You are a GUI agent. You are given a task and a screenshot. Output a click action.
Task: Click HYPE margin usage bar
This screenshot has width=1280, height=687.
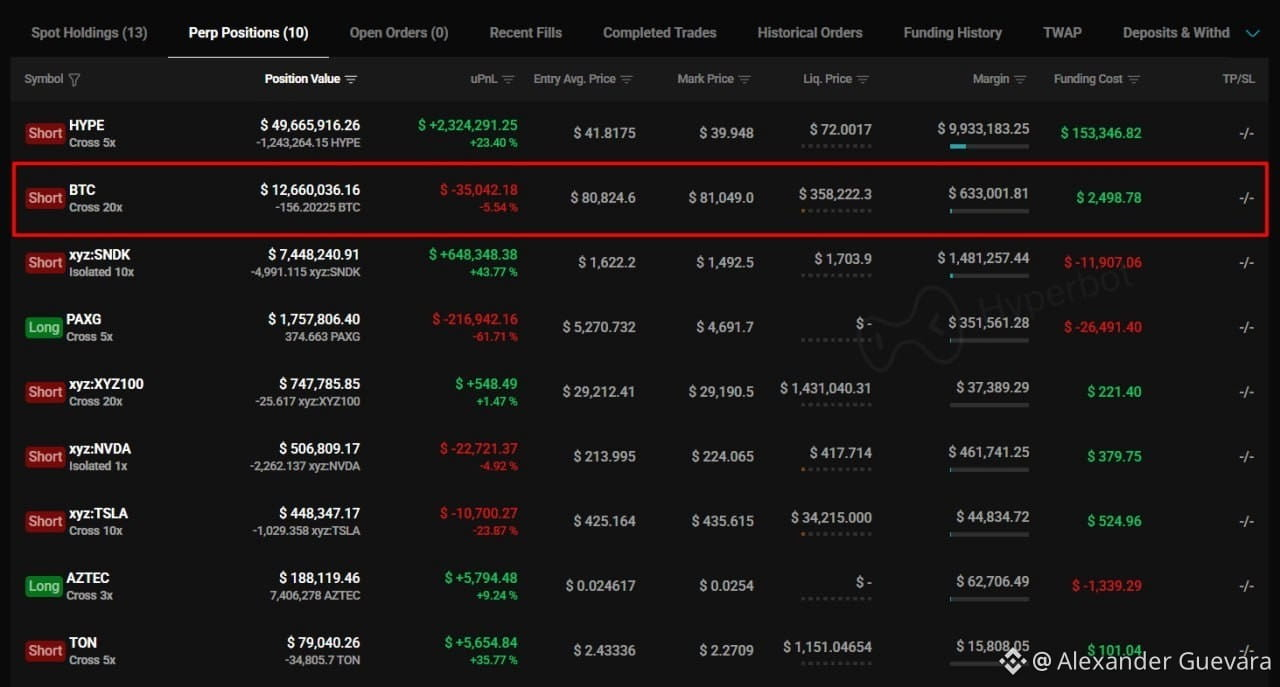point(989,146)
